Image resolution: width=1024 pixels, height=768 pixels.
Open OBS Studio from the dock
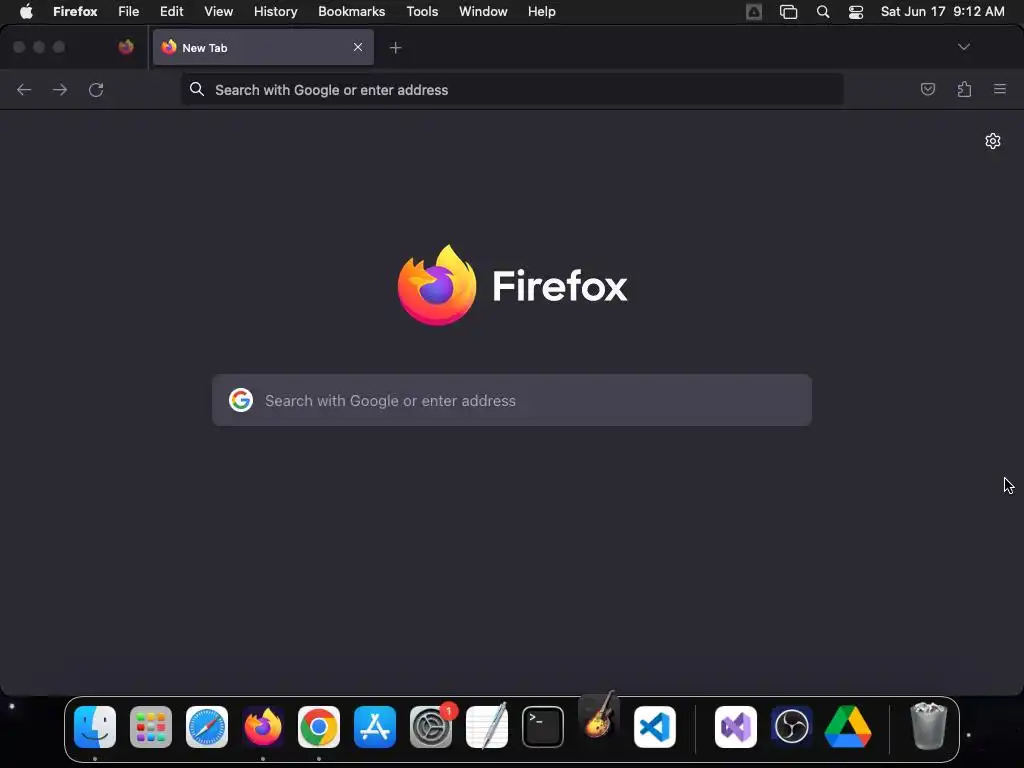coord(792,727)
